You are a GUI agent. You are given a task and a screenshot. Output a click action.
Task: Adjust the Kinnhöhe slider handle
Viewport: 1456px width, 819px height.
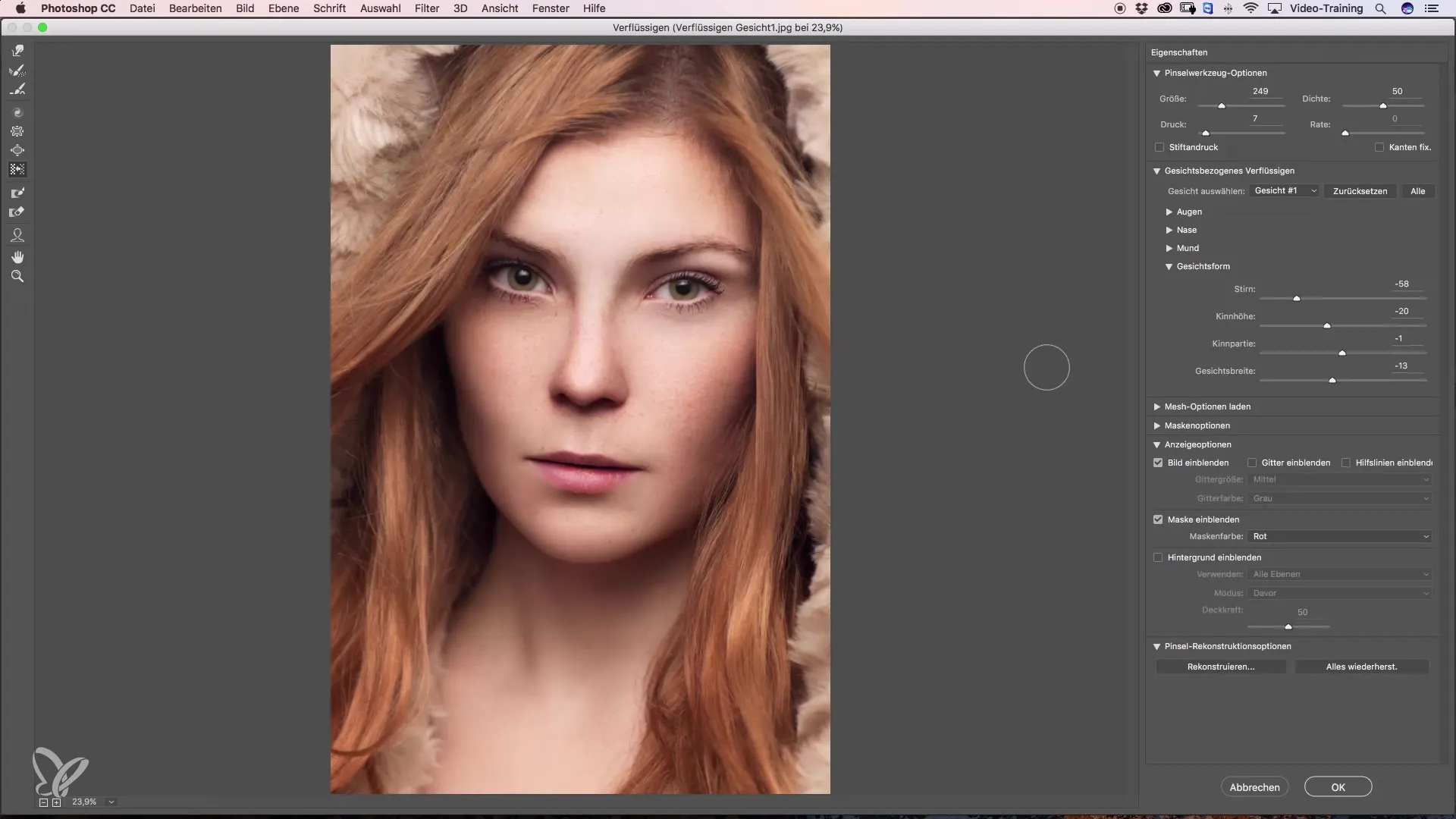coord(1327,326)
